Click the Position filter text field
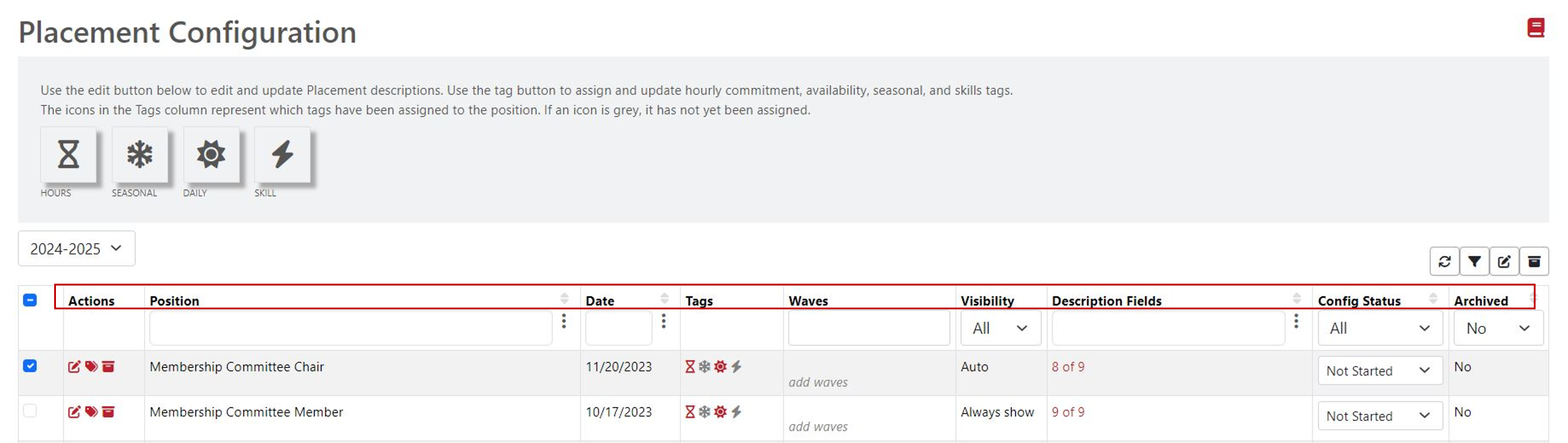 tap(351, 328)
